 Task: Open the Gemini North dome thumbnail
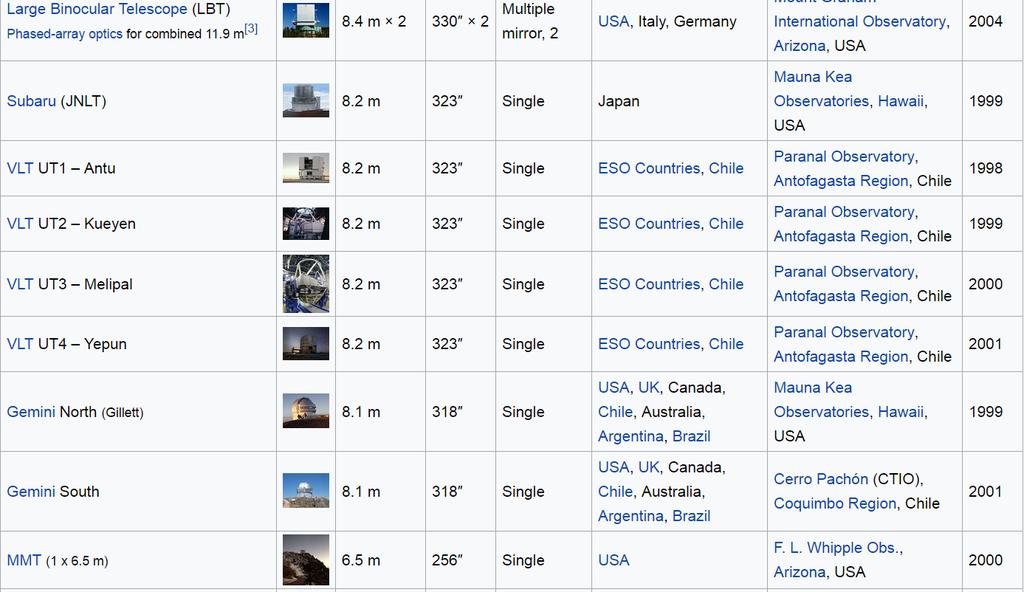coord(306,411)
